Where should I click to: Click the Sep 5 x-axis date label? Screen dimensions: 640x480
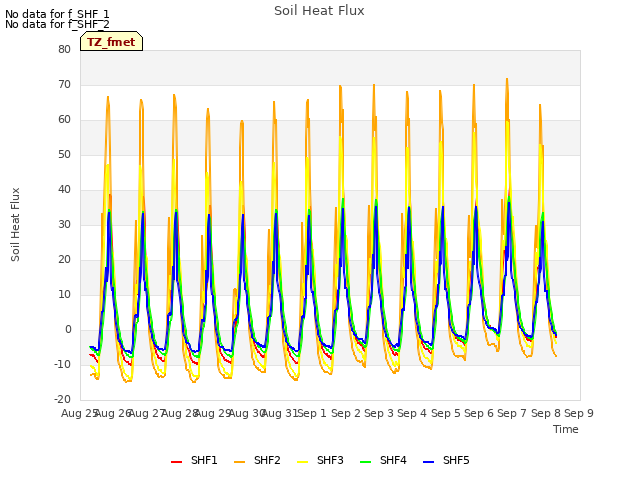pos(446,413)
